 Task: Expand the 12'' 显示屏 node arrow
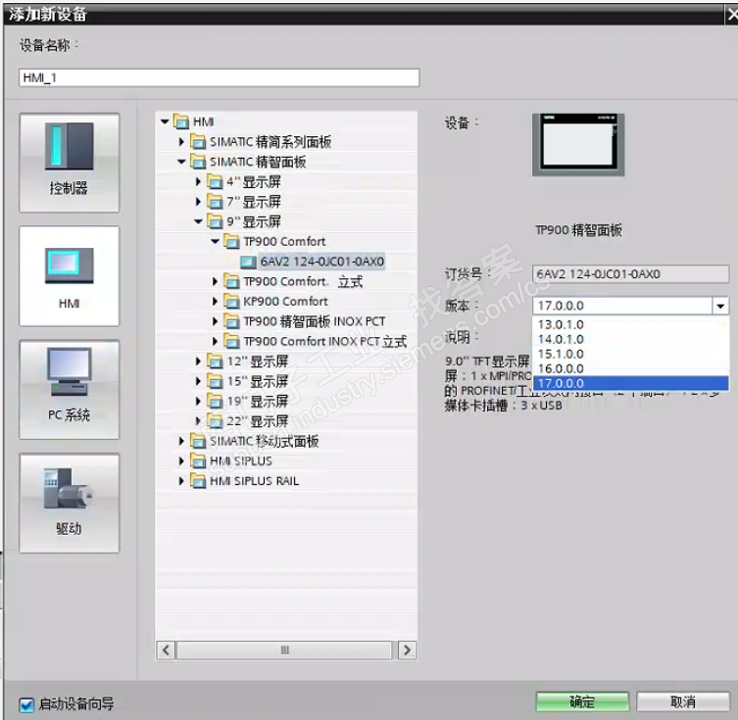coord(199,361)
